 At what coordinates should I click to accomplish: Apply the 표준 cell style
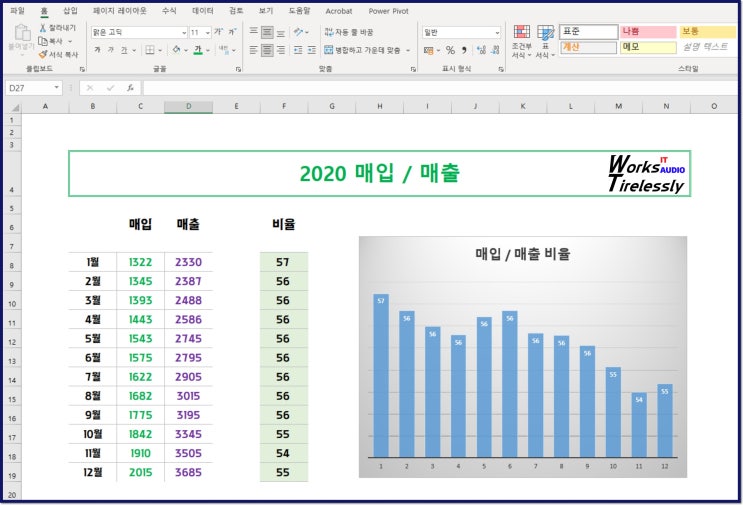click(x=589, y=32)
